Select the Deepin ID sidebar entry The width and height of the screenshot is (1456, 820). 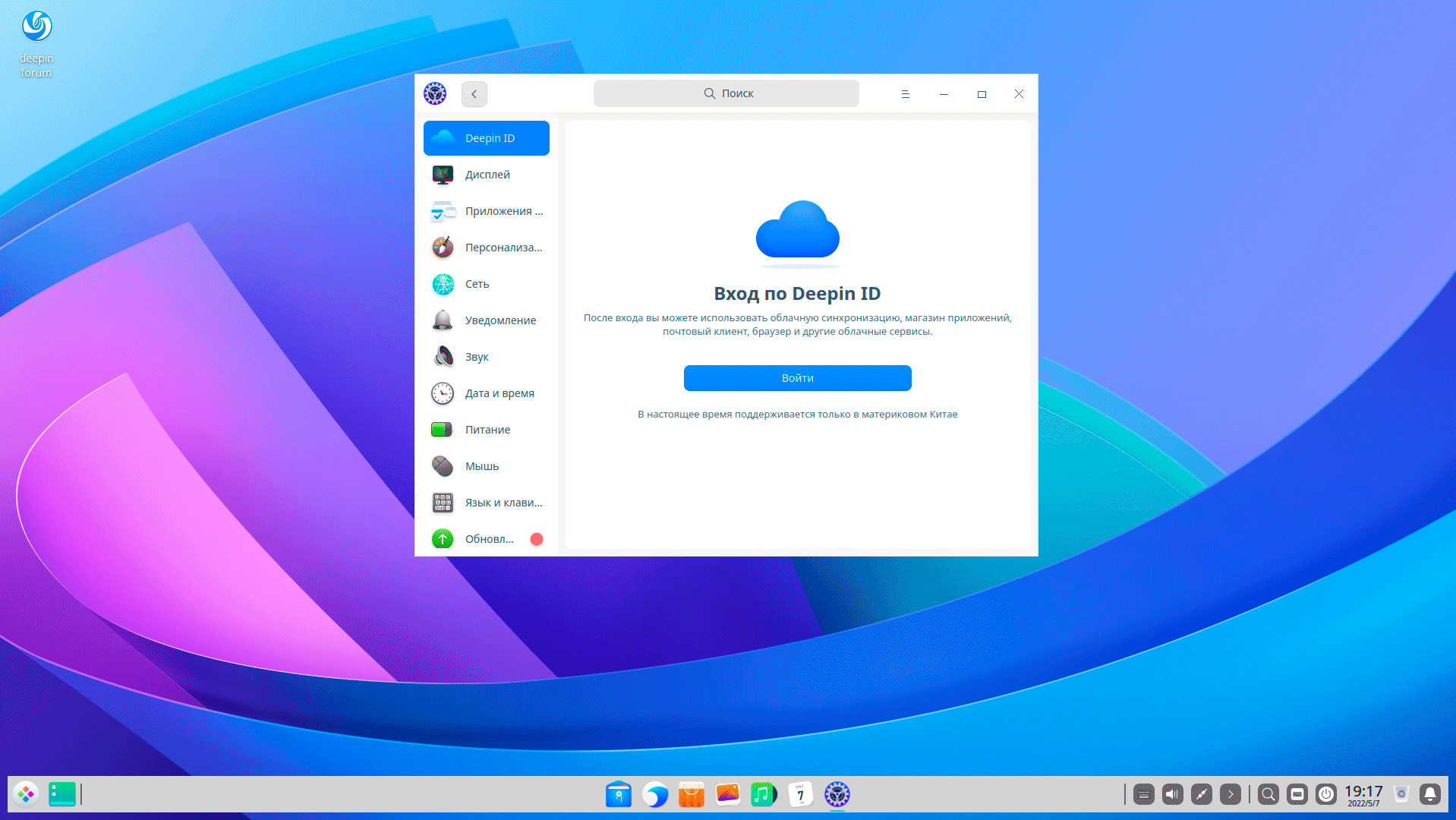[486, 138]
